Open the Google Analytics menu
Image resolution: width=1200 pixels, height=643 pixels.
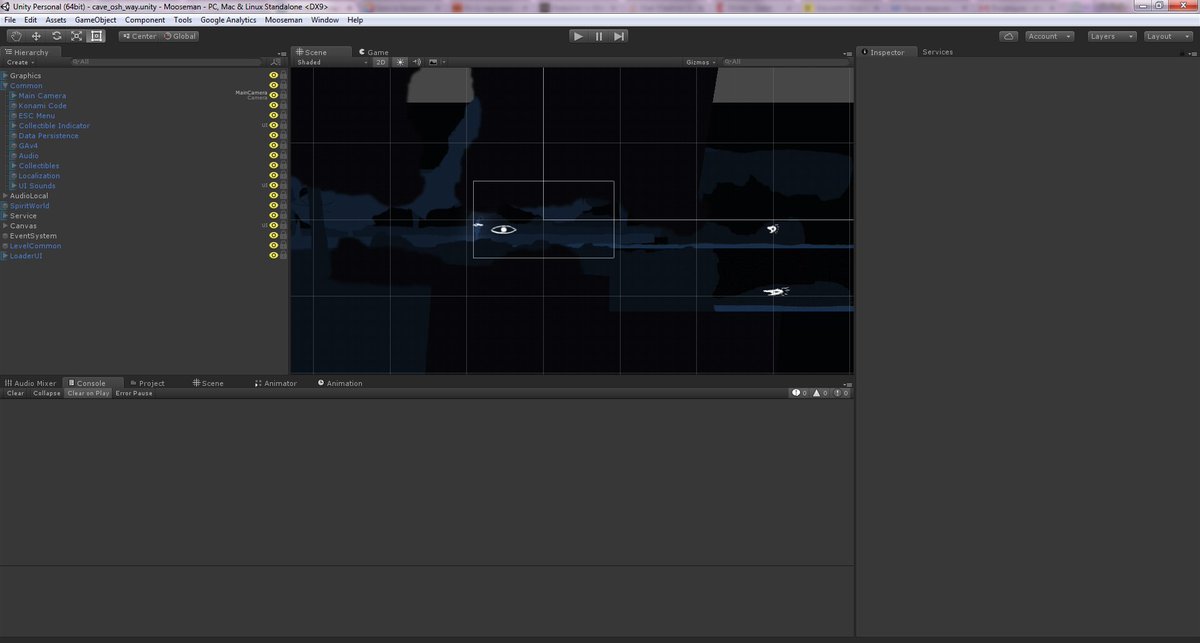[x=228, y=20]
